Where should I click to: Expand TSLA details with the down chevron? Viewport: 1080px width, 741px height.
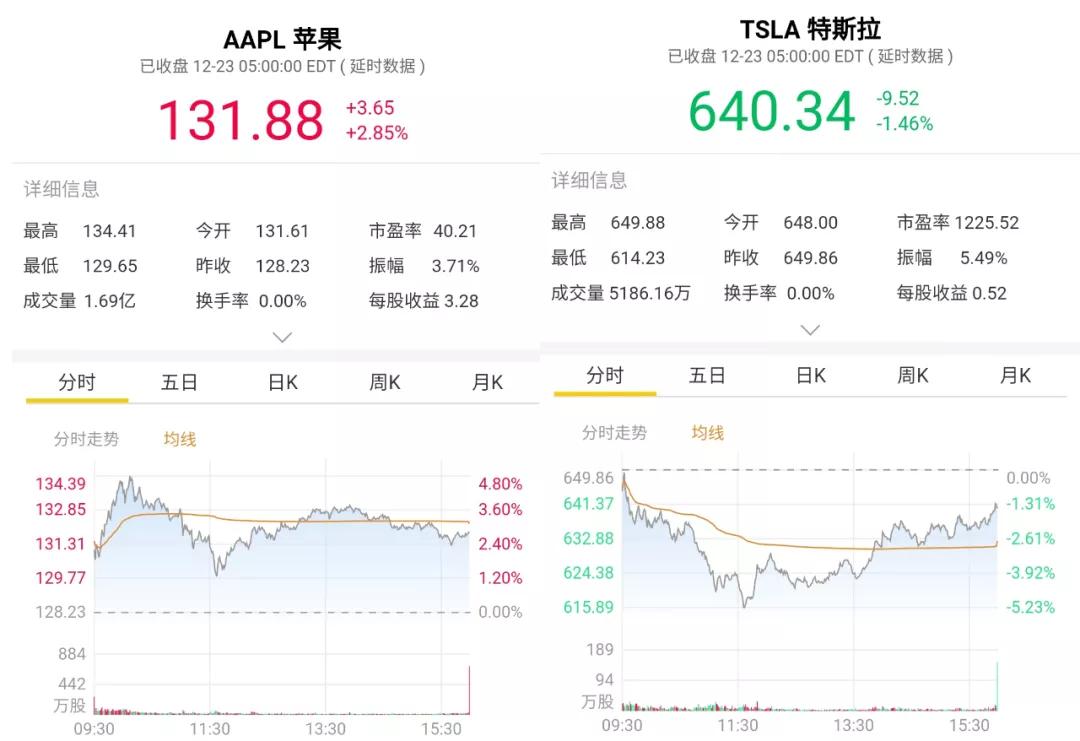pyautogui.click(x=811, y=329)
